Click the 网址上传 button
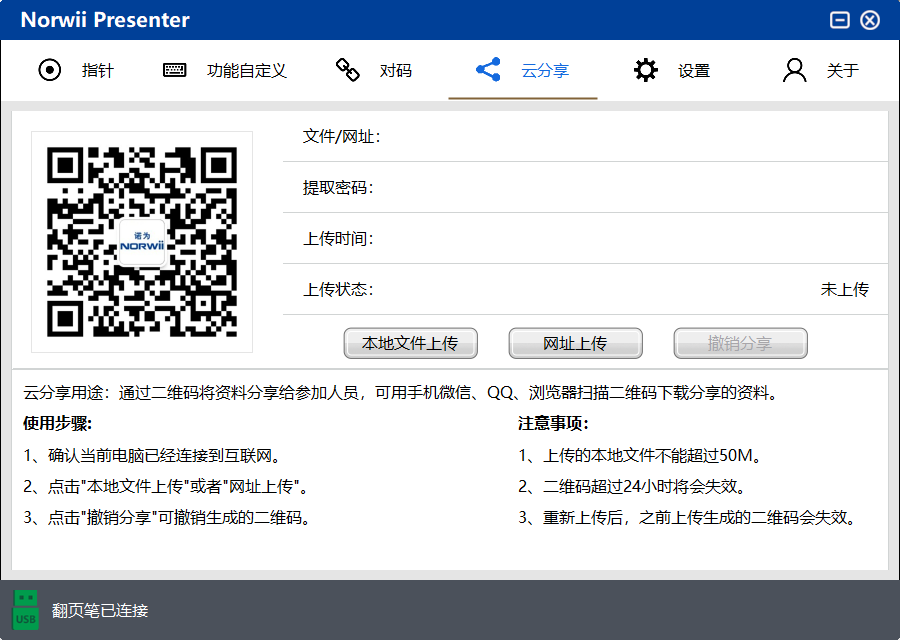Viewport: 900px width, 640px height. click(x=575, y=343)
